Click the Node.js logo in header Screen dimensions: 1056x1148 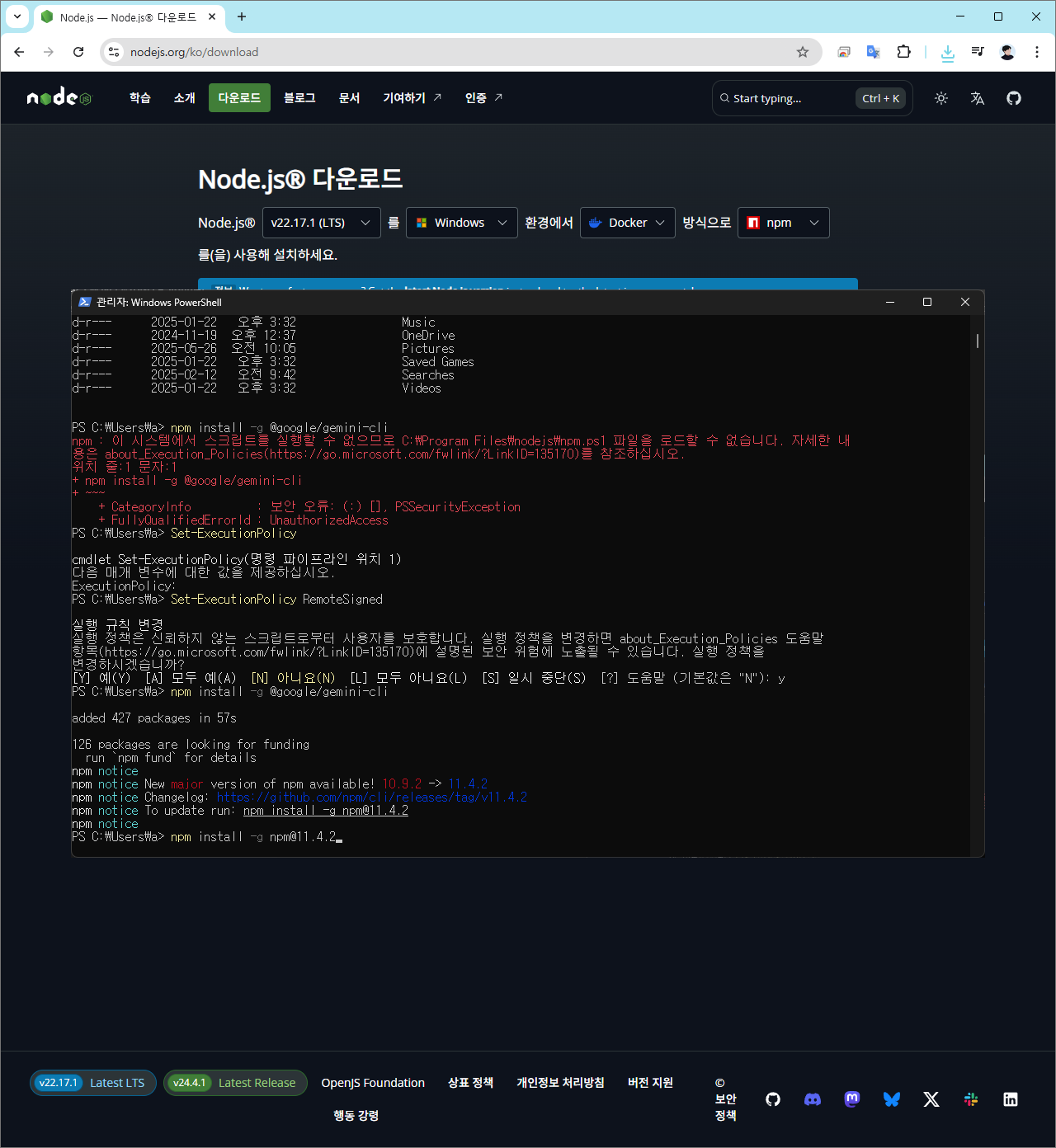click(59, 98)
